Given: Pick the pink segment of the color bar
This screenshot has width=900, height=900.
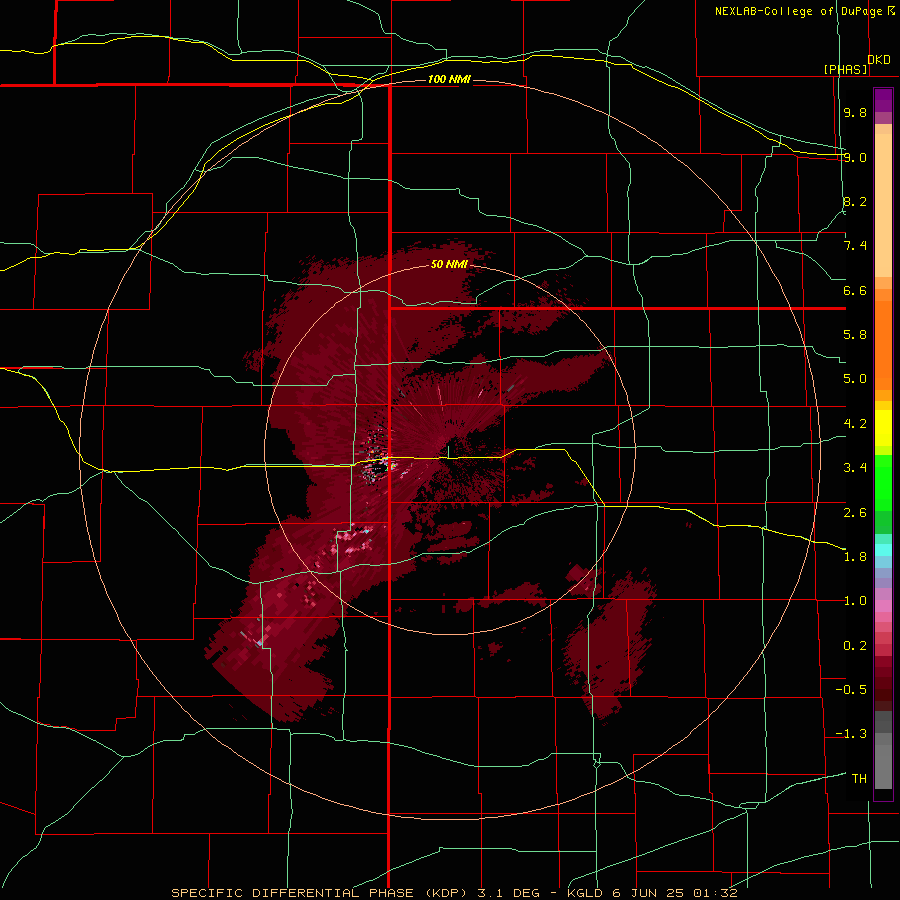Looking at the screenshot, I should coord(883,606).
